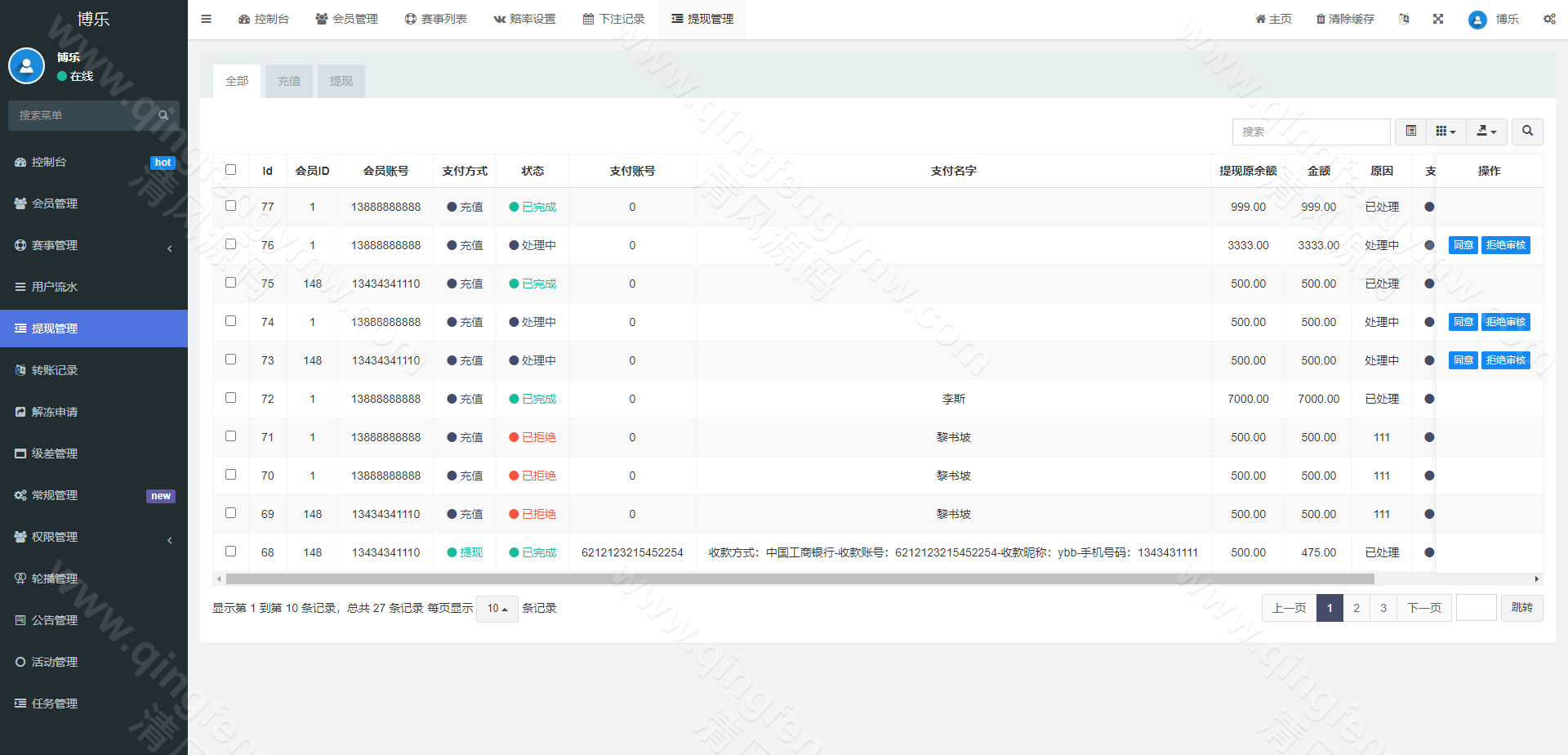
Task: Open 赔率设置 in the top navigation
Action: pyautogui.click(x=525, y=18)
